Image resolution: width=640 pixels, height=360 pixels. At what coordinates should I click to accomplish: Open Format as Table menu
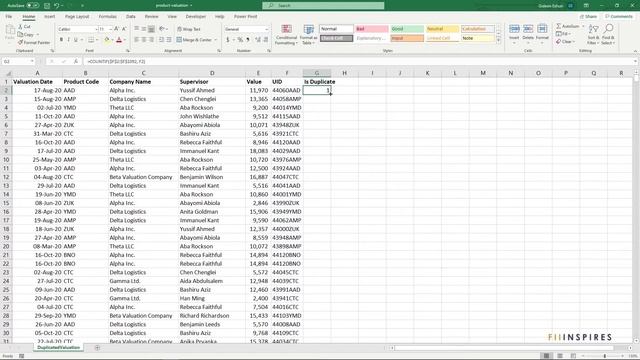point(309,35)
